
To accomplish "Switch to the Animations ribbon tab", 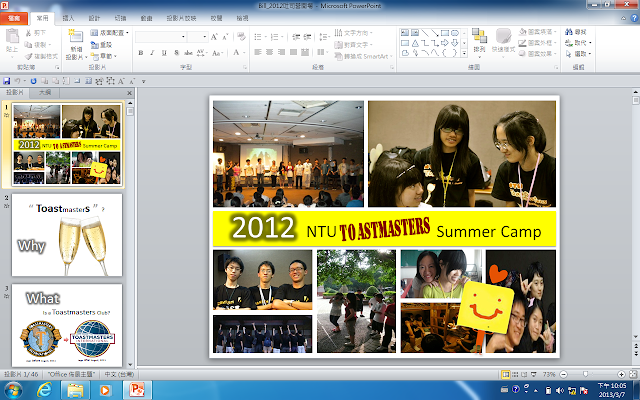I will 147,18.
